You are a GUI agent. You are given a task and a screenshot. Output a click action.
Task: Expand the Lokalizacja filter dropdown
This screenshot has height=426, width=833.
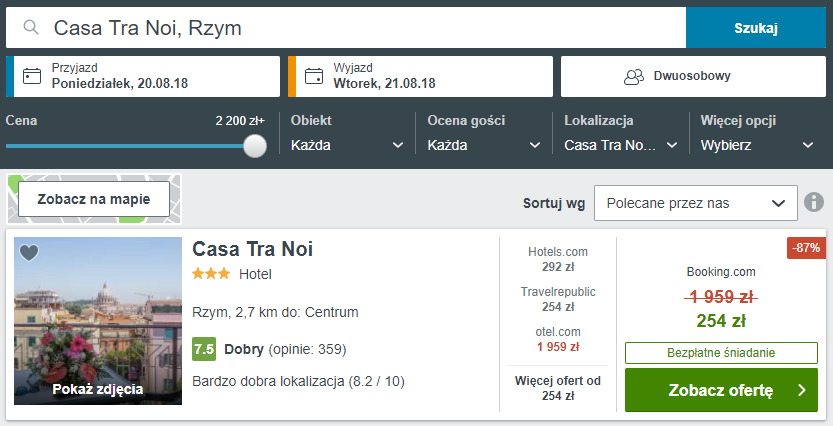click(620, 145)
